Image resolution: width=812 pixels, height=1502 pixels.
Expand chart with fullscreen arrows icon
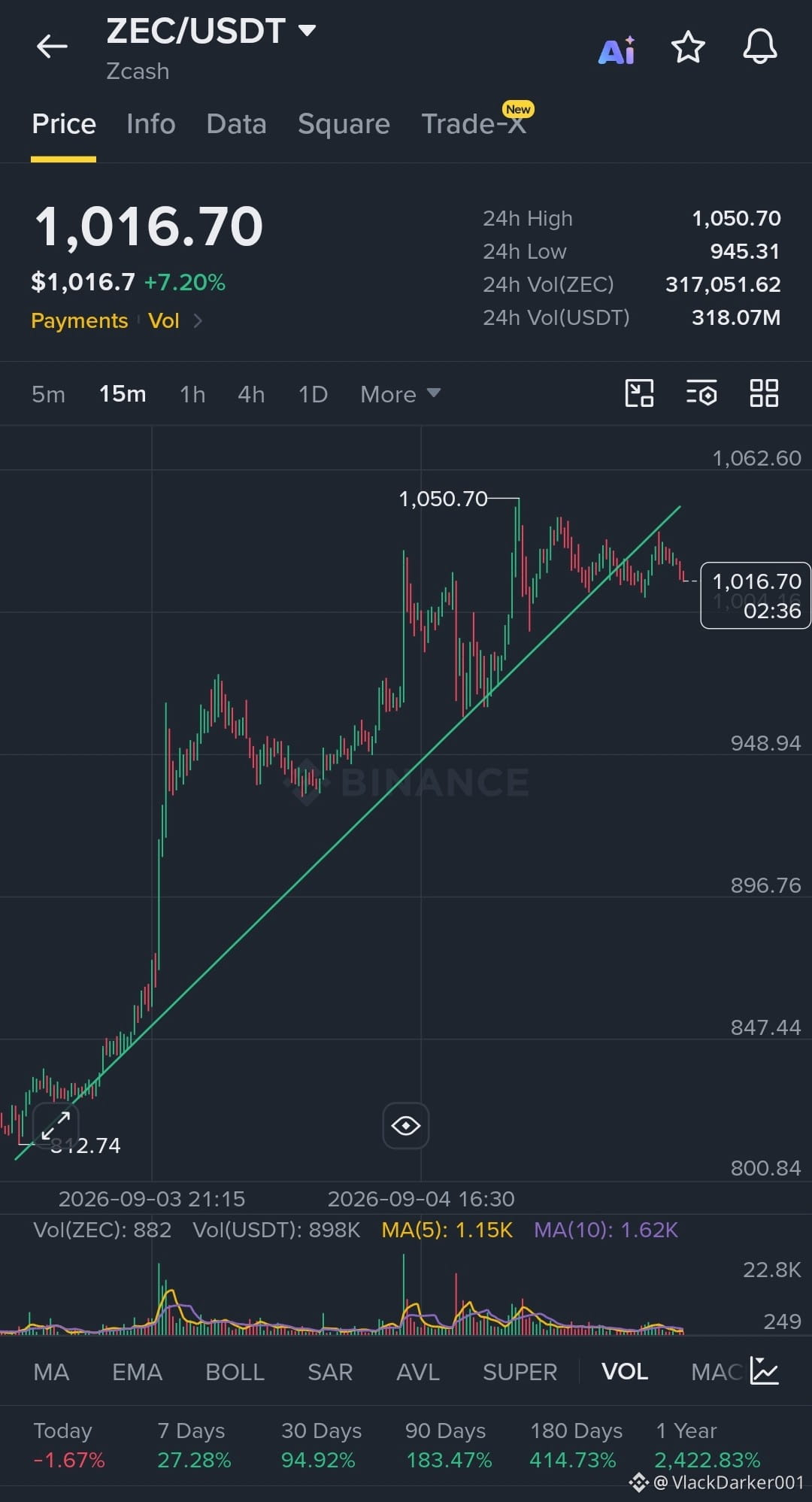[x=56, y=1126]
